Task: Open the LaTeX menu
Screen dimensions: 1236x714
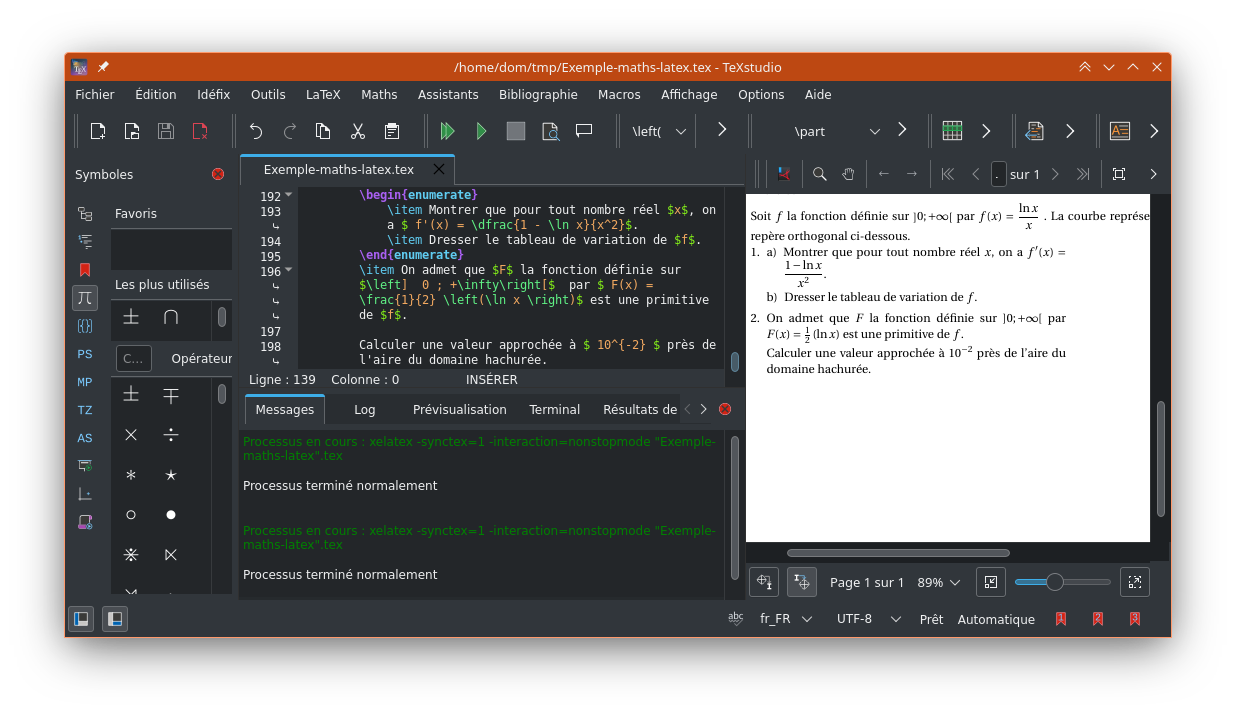Action: (323, 94)
